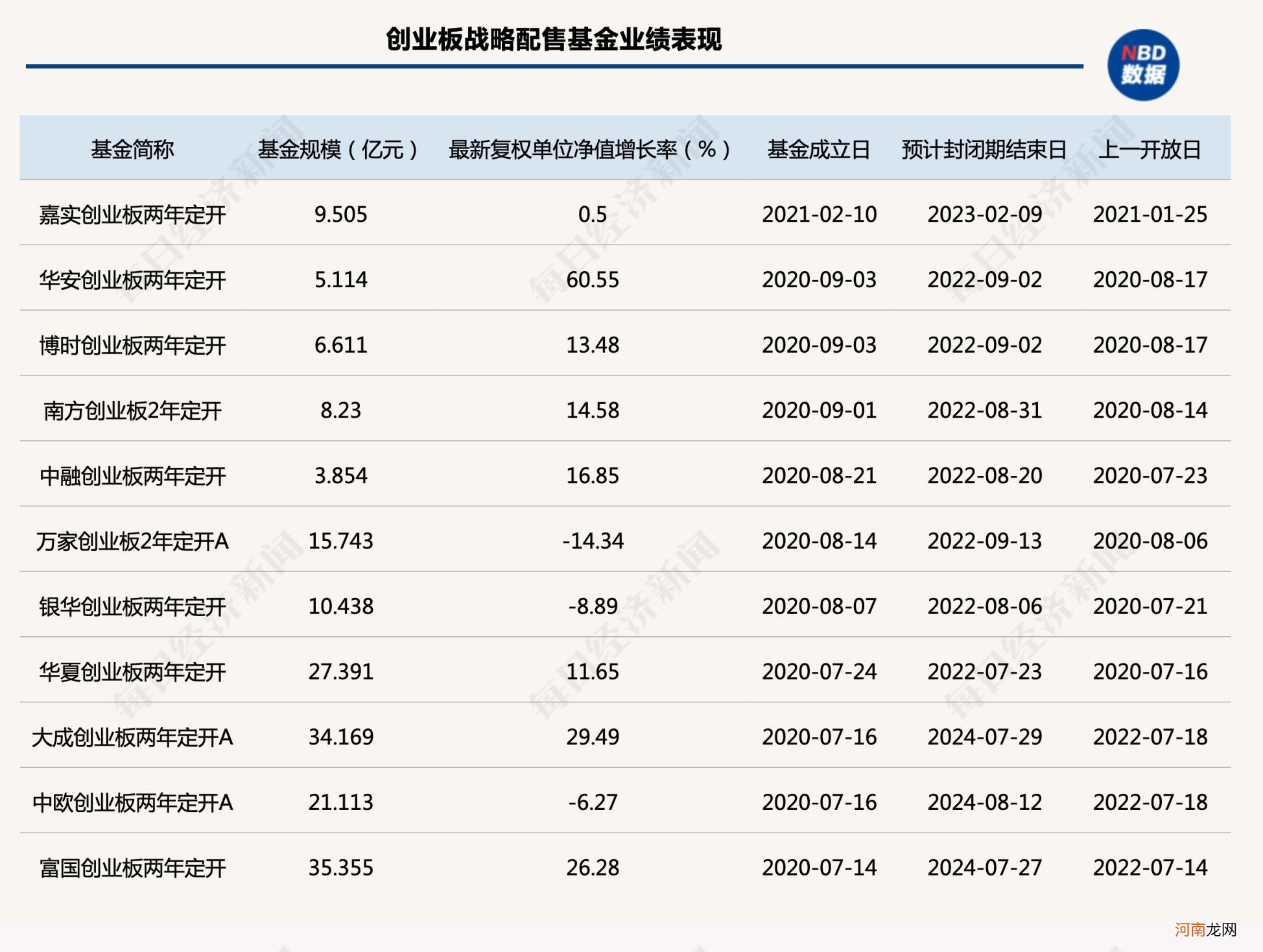The height and width of the screenshot is (952, 1263).
Task: Click the closing end date 2023-02-09
Action: [x=984, y=215]
